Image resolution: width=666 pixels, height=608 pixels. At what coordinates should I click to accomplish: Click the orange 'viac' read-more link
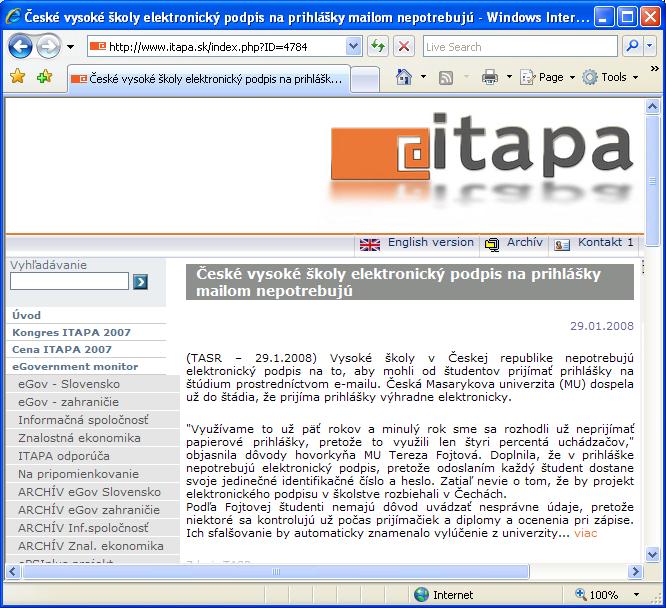585,533
